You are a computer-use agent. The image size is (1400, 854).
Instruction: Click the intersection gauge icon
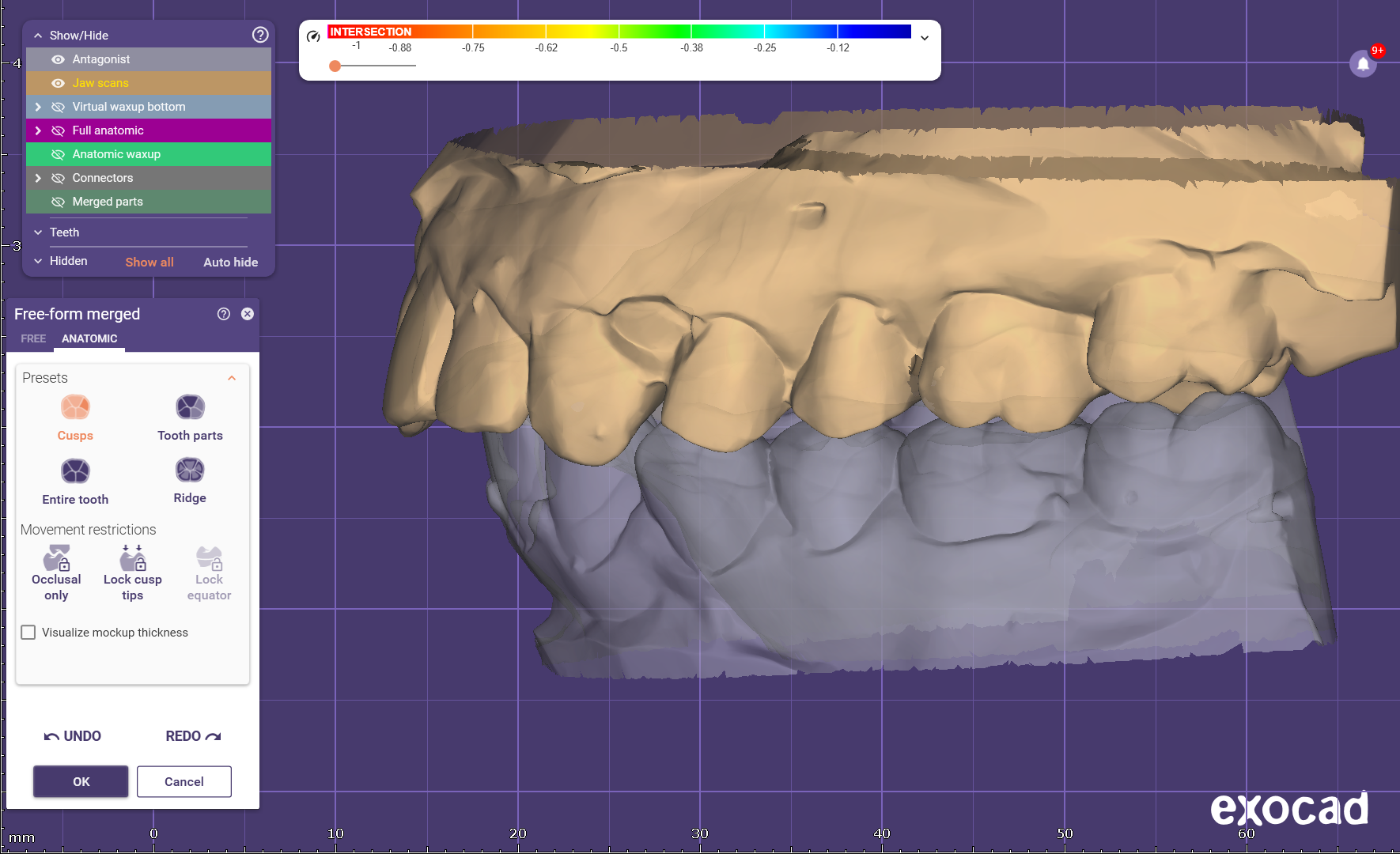point(313,36)
